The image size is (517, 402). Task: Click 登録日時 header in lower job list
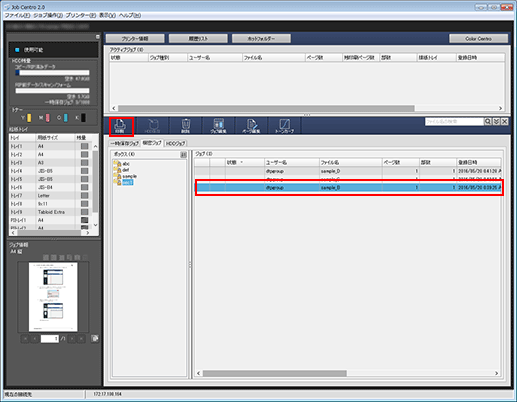point(479,162)
